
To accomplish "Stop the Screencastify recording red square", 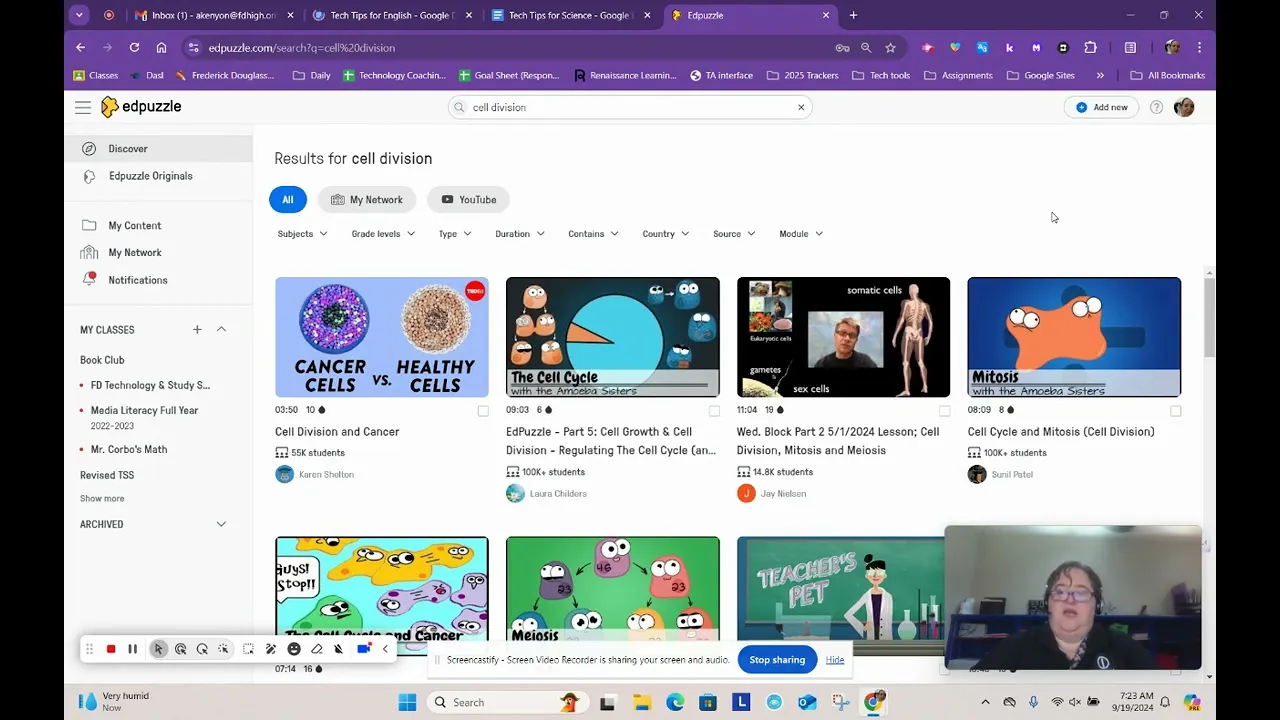I will (x=111, y=649).
